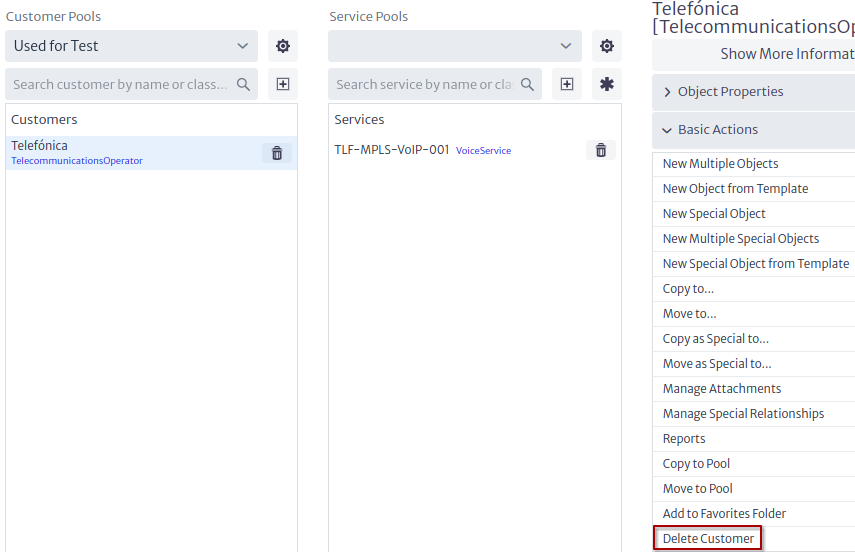Open the Used for Test dropdown

[x=131, y=46]
